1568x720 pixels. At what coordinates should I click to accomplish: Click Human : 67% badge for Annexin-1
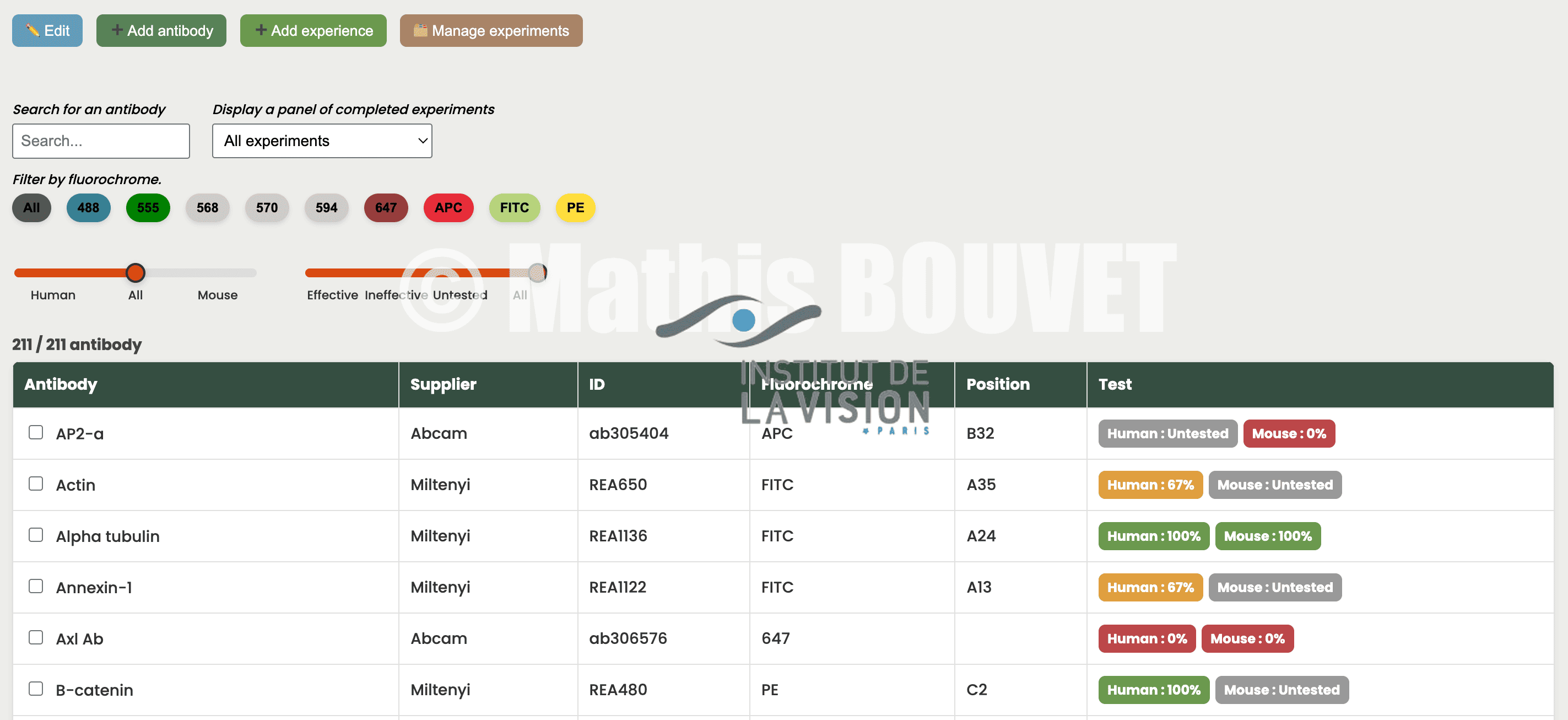coord(1150,587)
